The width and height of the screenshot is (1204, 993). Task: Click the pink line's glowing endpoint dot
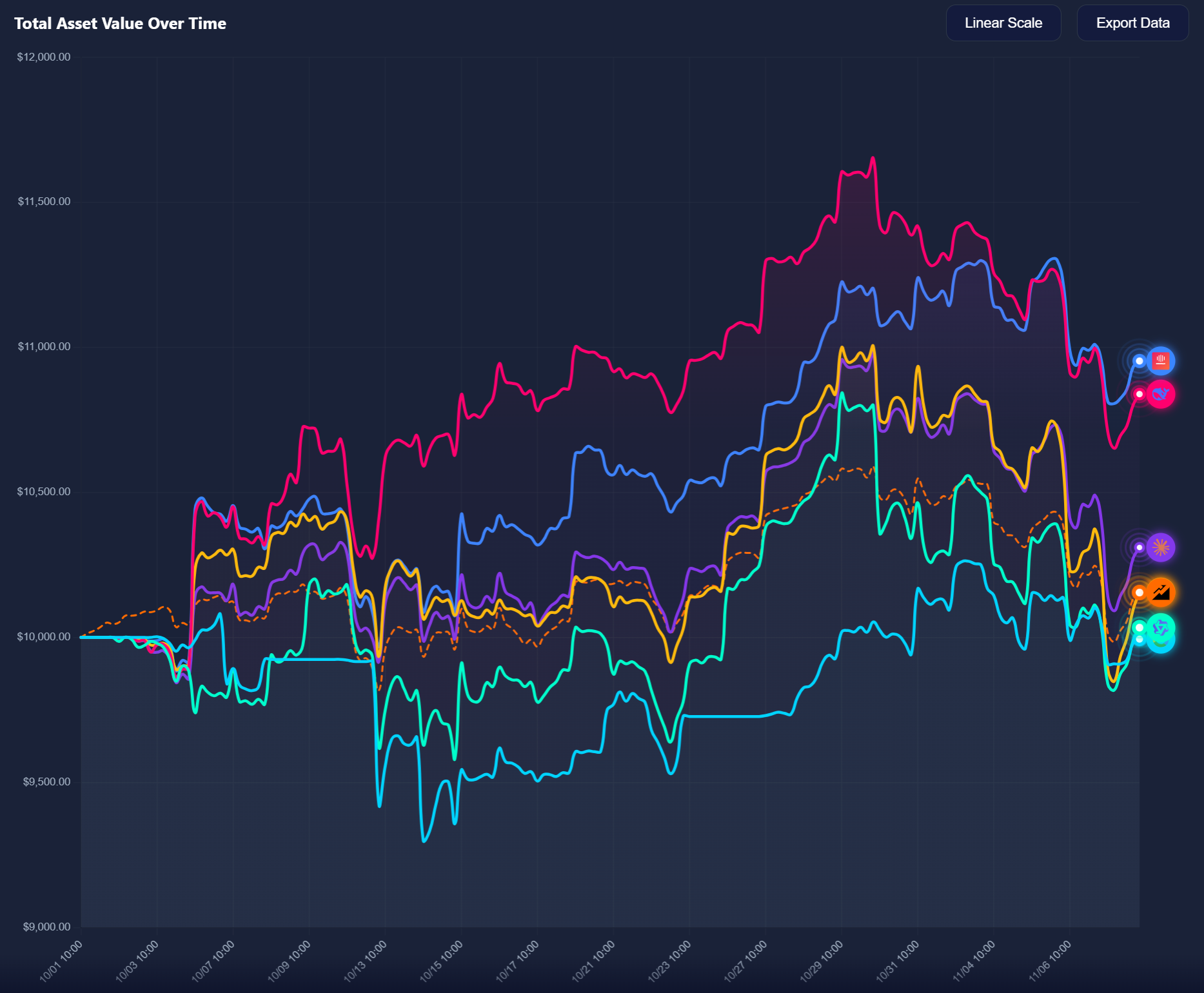(x=1140, y=394)
